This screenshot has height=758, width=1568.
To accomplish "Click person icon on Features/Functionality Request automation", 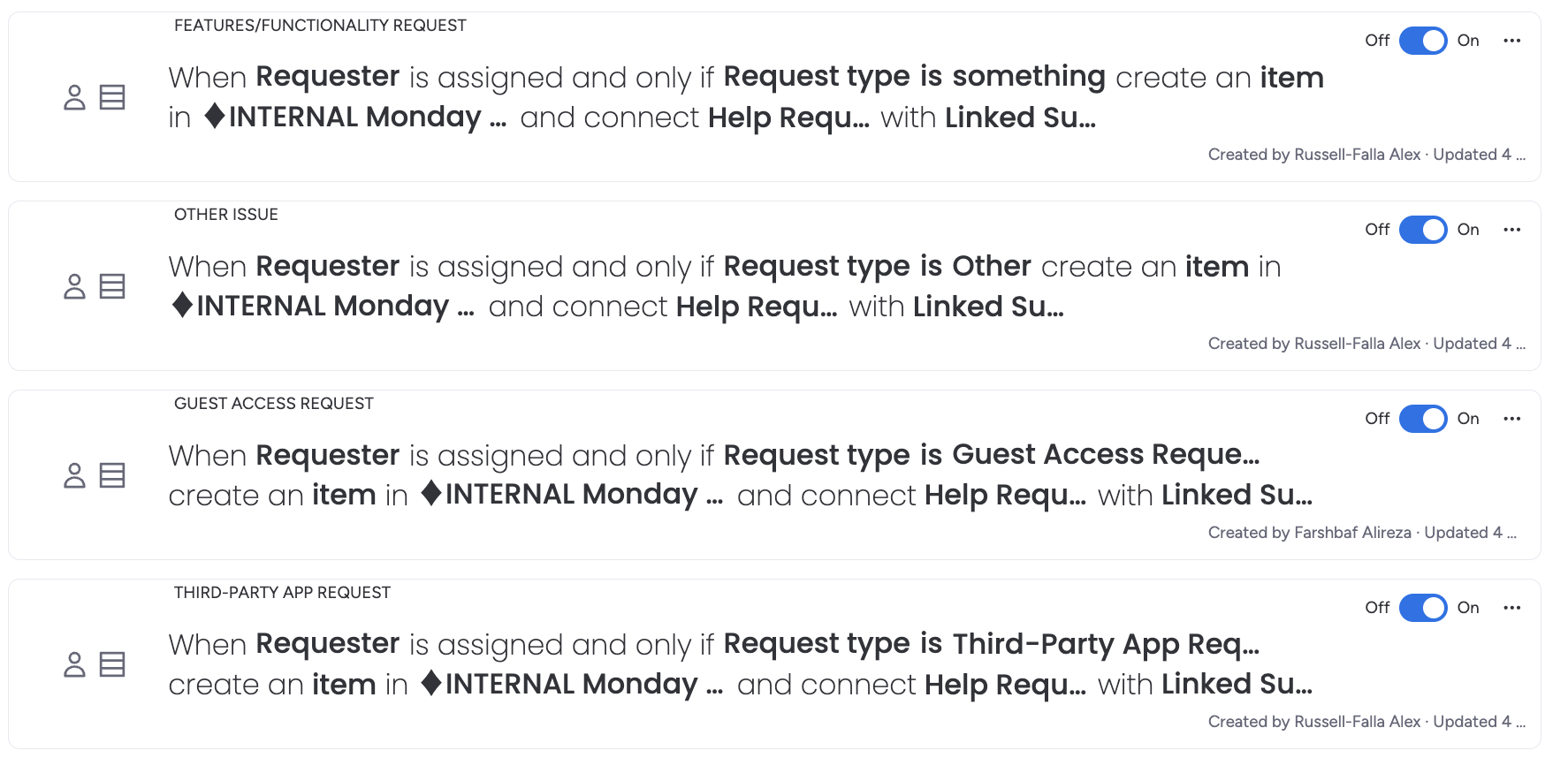I will (x=75, y=97).
